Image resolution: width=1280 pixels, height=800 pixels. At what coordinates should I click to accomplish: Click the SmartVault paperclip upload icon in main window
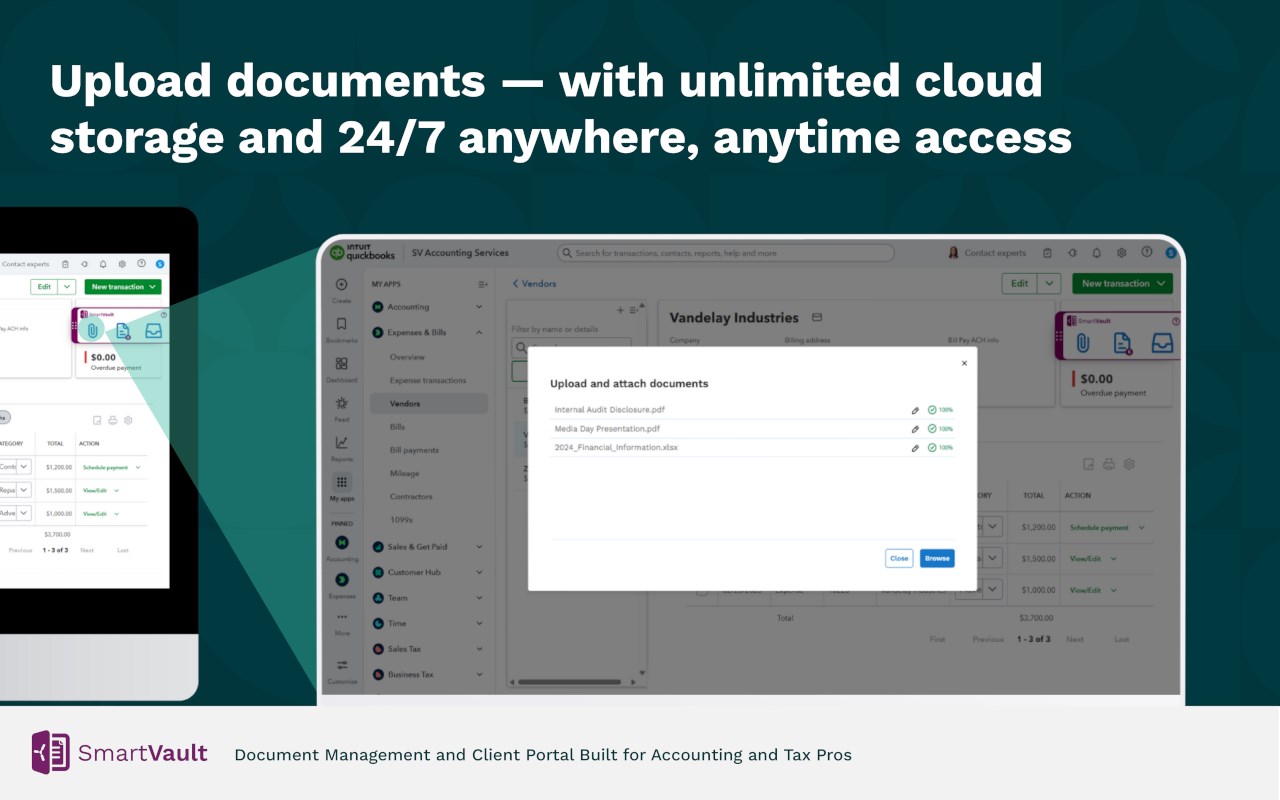tap(1082, 343)
